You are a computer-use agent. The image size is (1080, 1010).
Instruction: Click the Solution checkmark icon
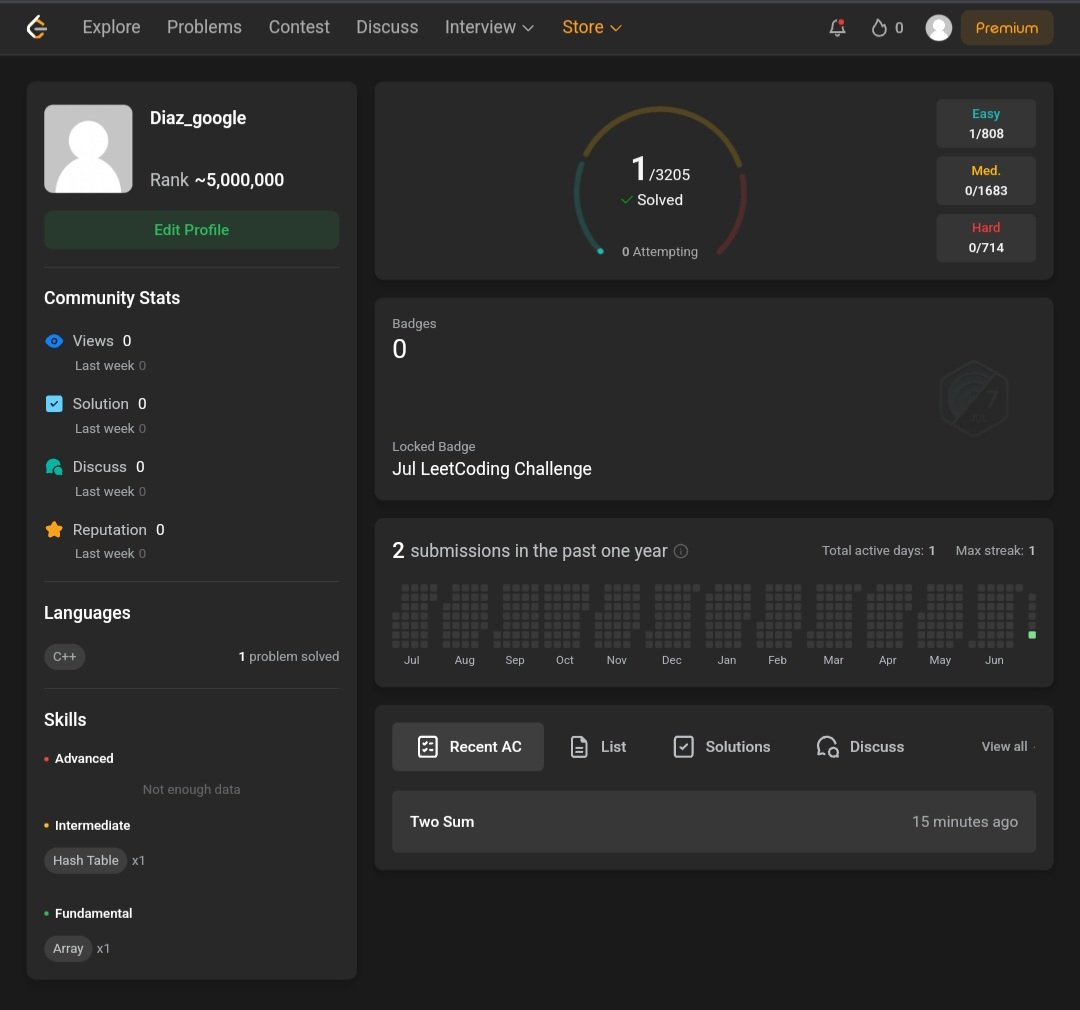coord(54,404)
